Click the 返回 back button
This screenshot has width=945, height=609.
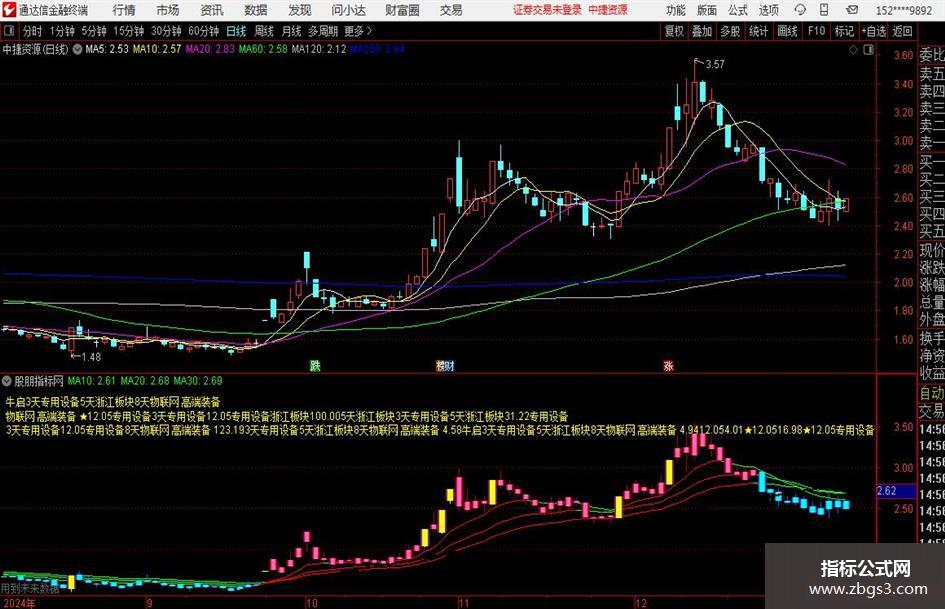pyautogui.click(x=902, y=31)
